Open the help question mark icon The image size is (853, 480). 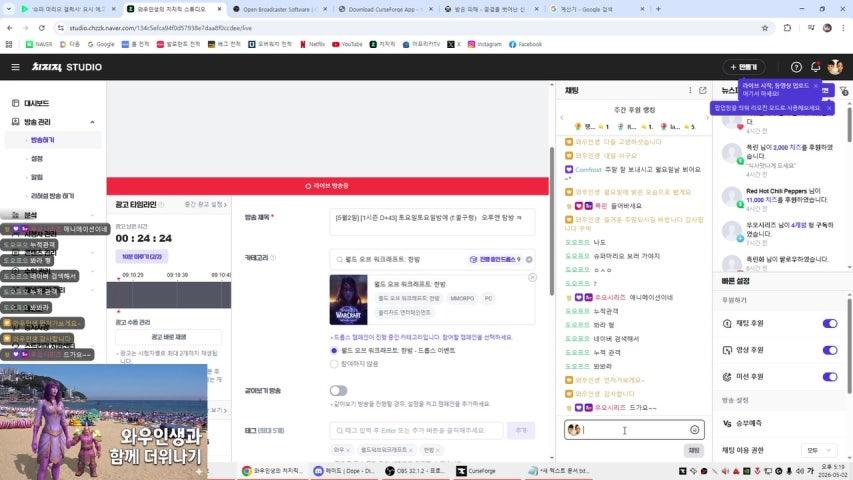click(x=796, y=67)
